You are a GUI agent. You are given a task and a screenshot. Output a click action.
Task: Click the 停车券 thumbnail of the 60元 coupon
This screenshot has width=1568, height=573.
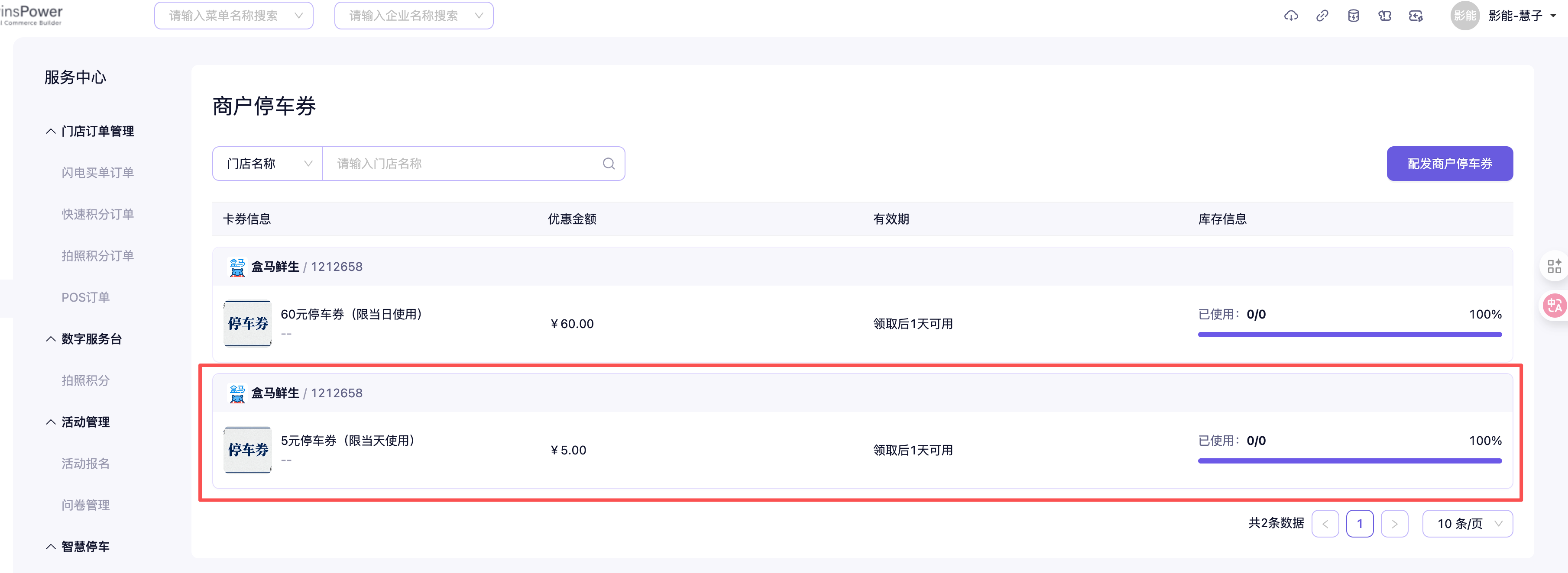click(248, 324)
